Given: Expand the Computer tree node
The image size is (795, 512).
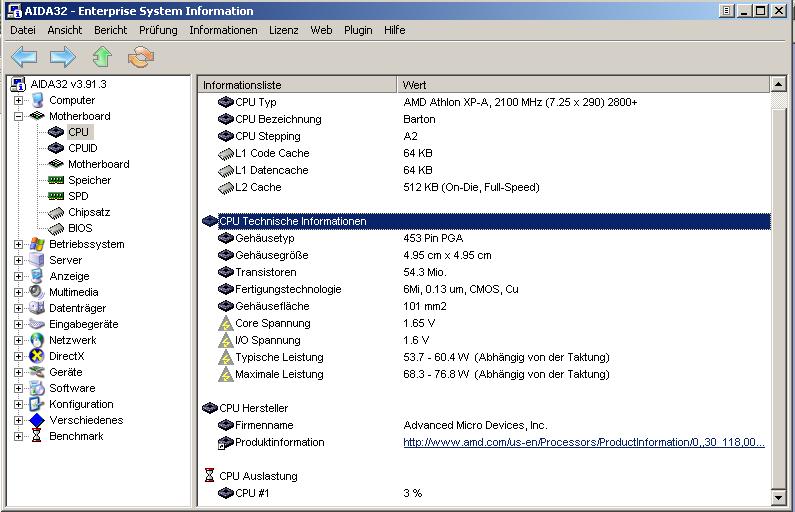Looking at the screenshot, I should tap(19, 100).
